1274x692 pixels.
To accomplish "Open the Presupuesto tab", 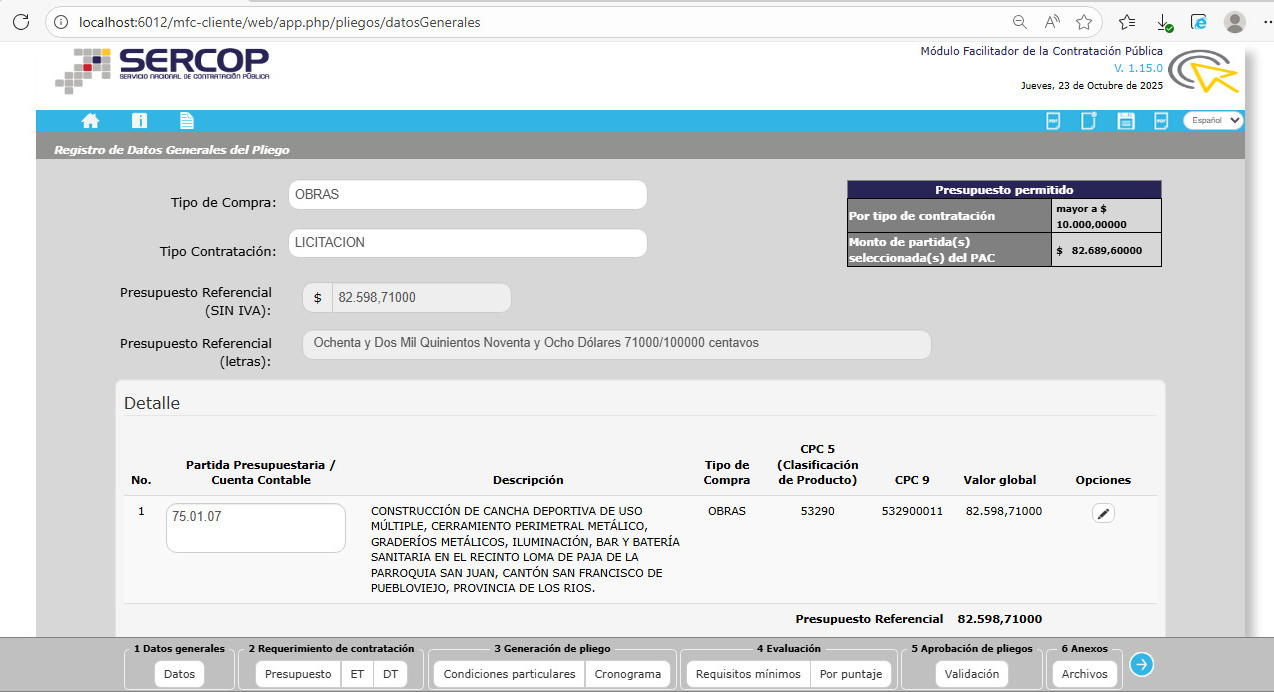I will pyautogui.click(x=298, y=674).
